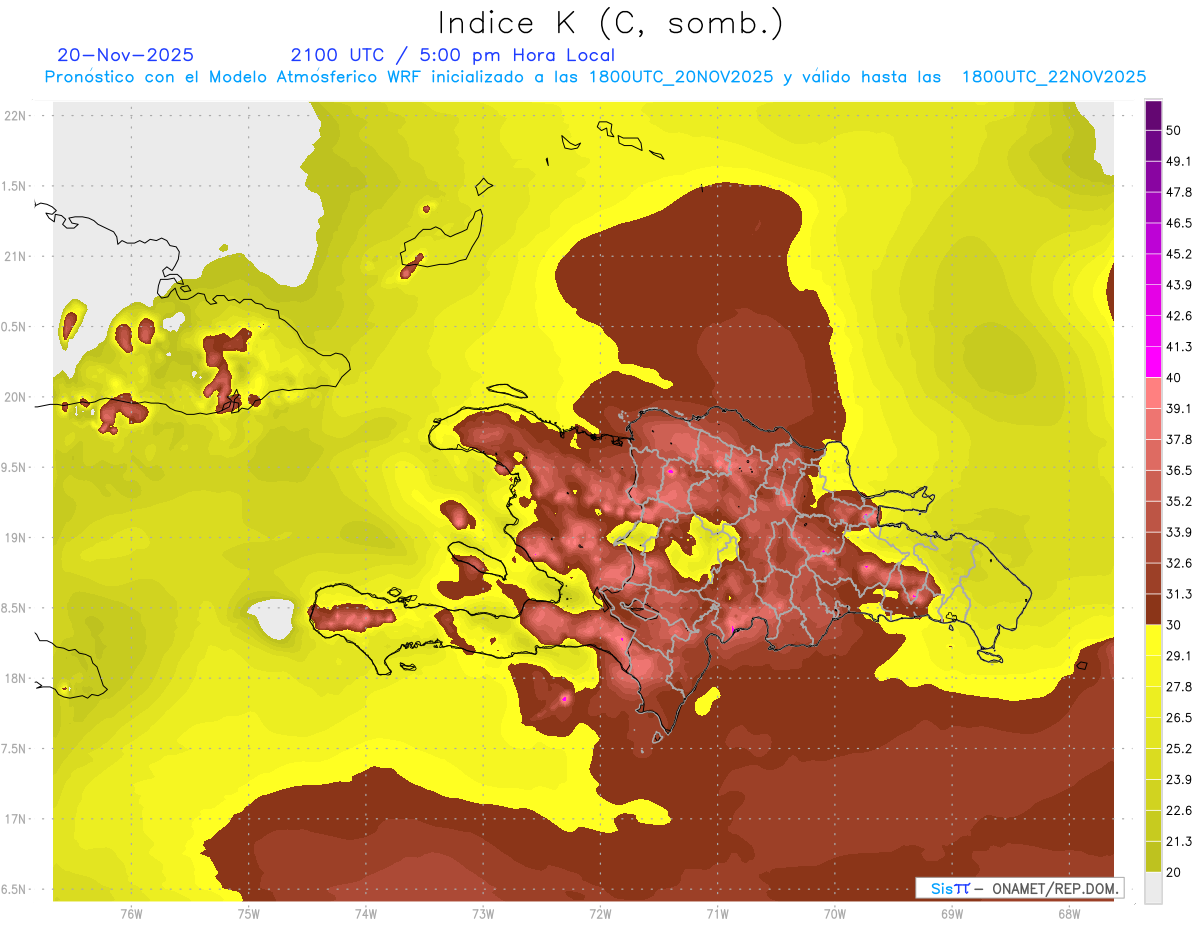1200x927 pixels.
Task: Click the '71W' longitude axis label
Action: pos(717,913)
